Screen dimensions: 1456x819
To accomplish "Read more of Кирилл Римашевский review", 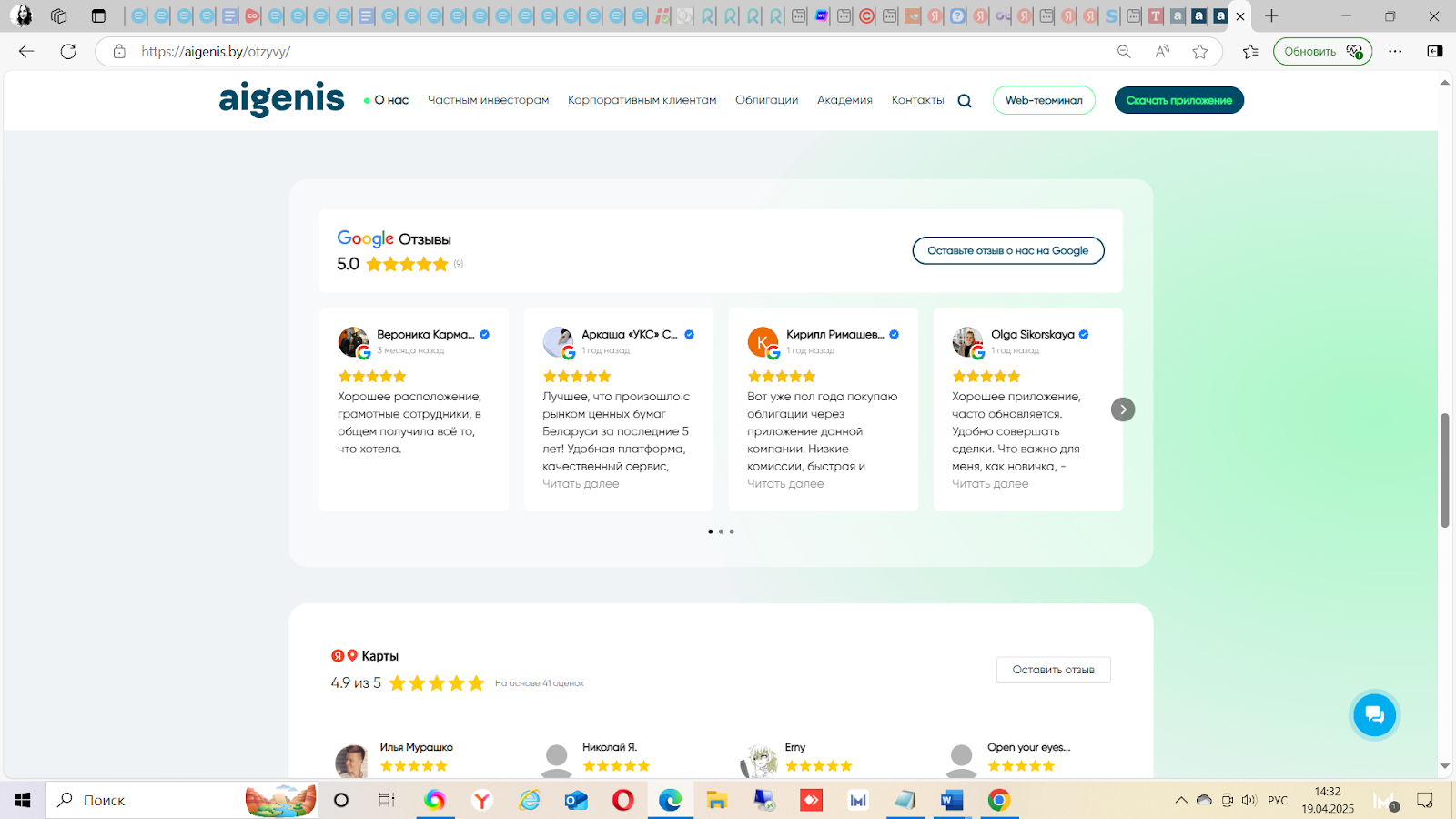I will pos(785,484).
